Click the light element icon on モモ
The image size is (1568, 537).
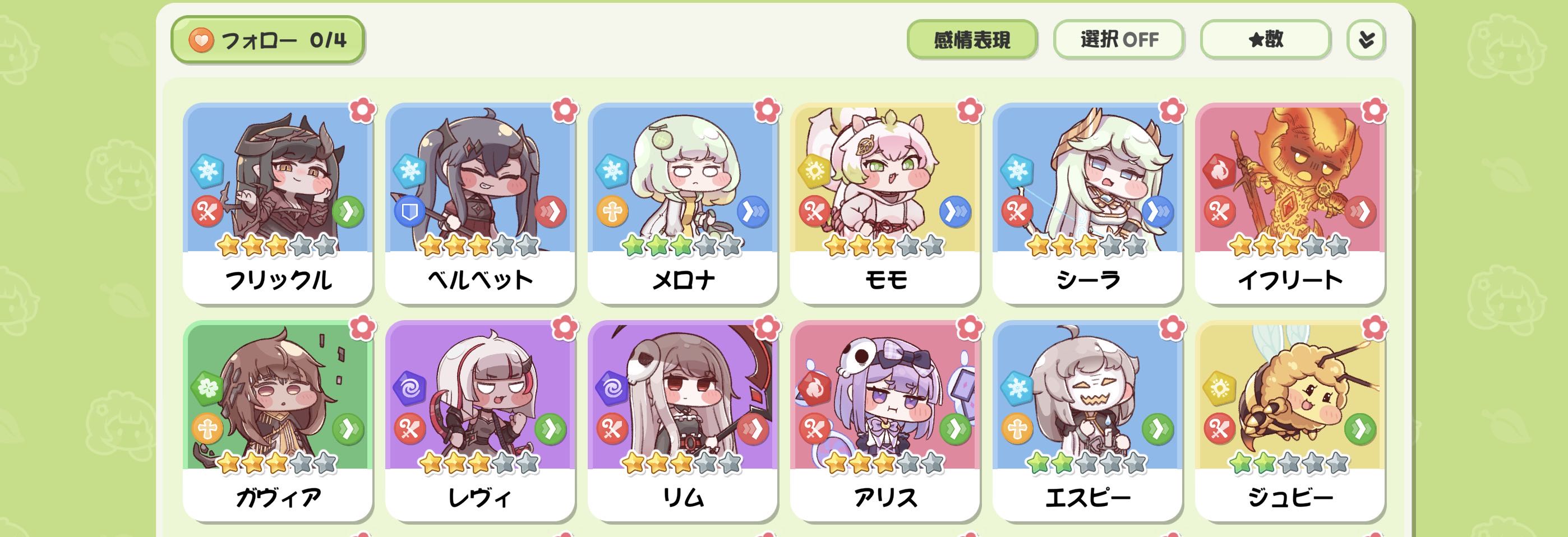pos(814,171)
